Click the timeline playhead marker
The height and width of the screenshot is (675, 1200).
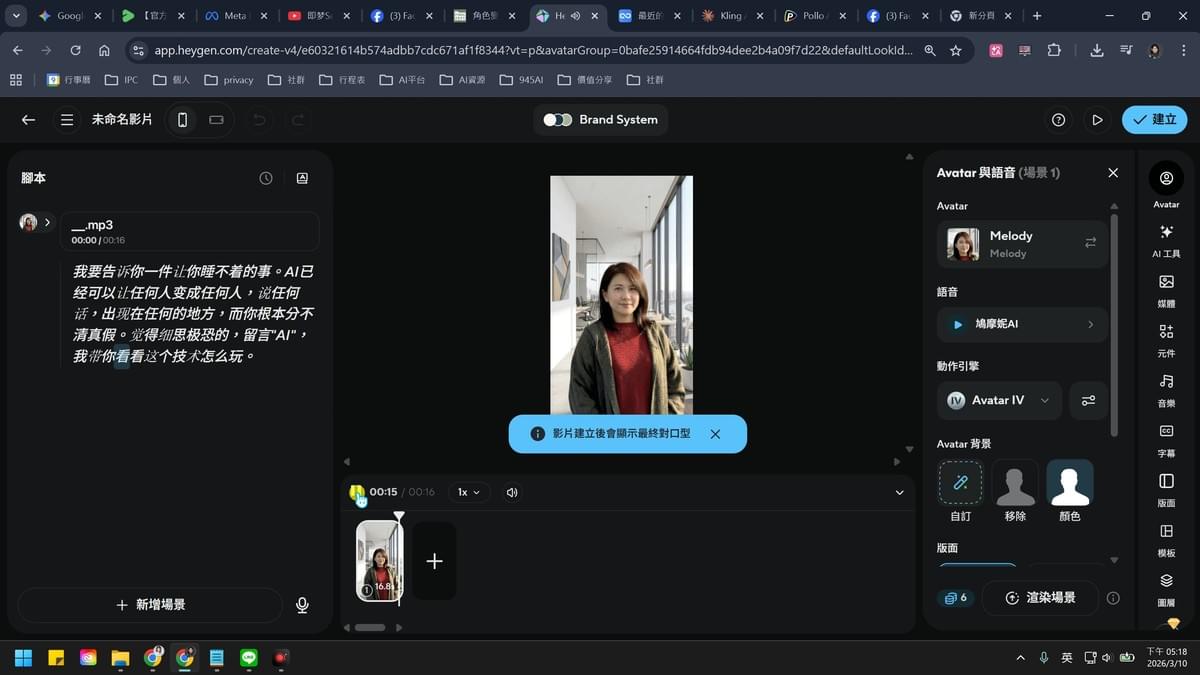point(399,517)
